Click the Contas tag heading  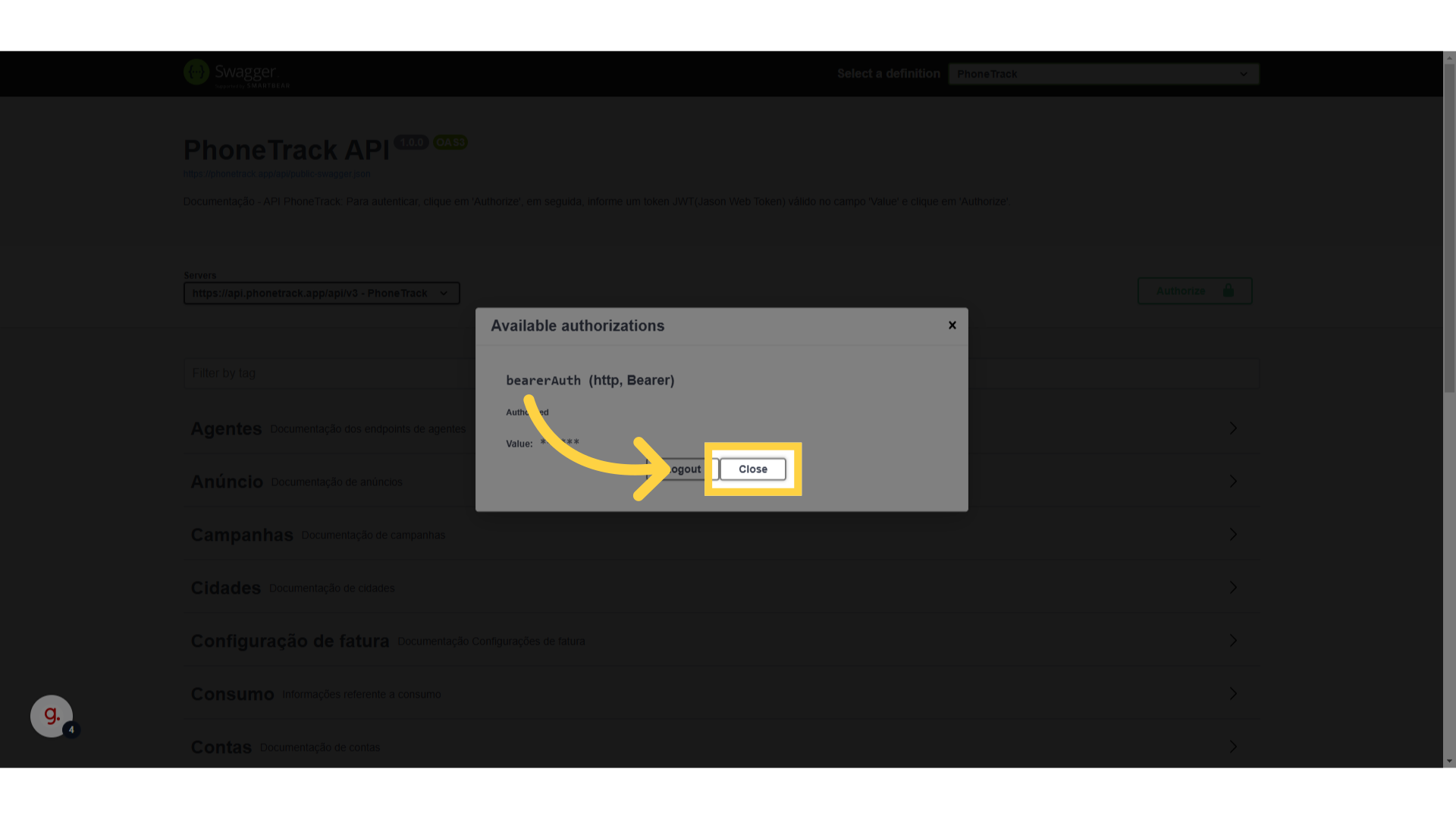pos(221,747)
